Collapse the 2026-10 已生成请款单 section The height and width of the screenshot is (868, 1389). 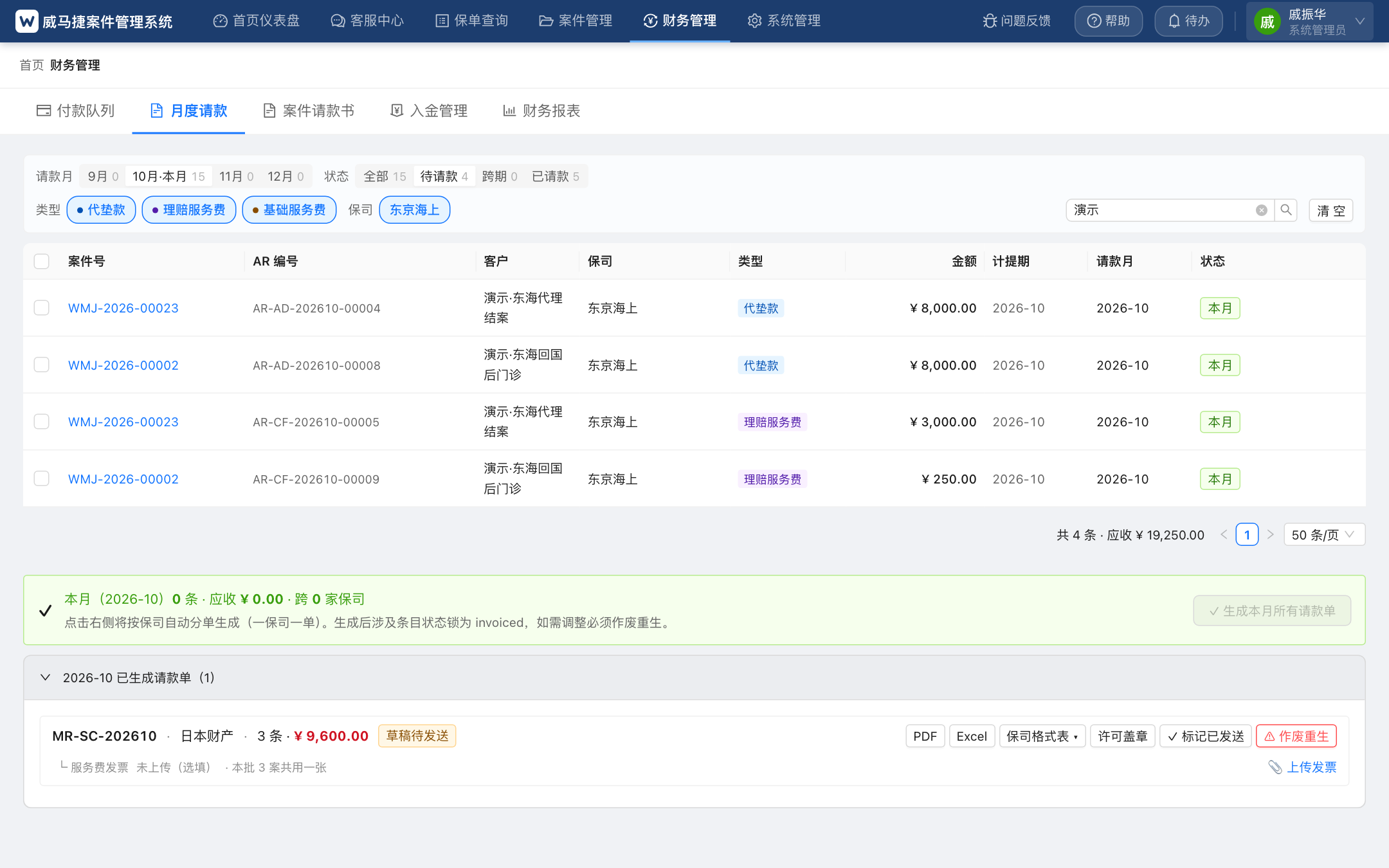[x=46, y=678]
